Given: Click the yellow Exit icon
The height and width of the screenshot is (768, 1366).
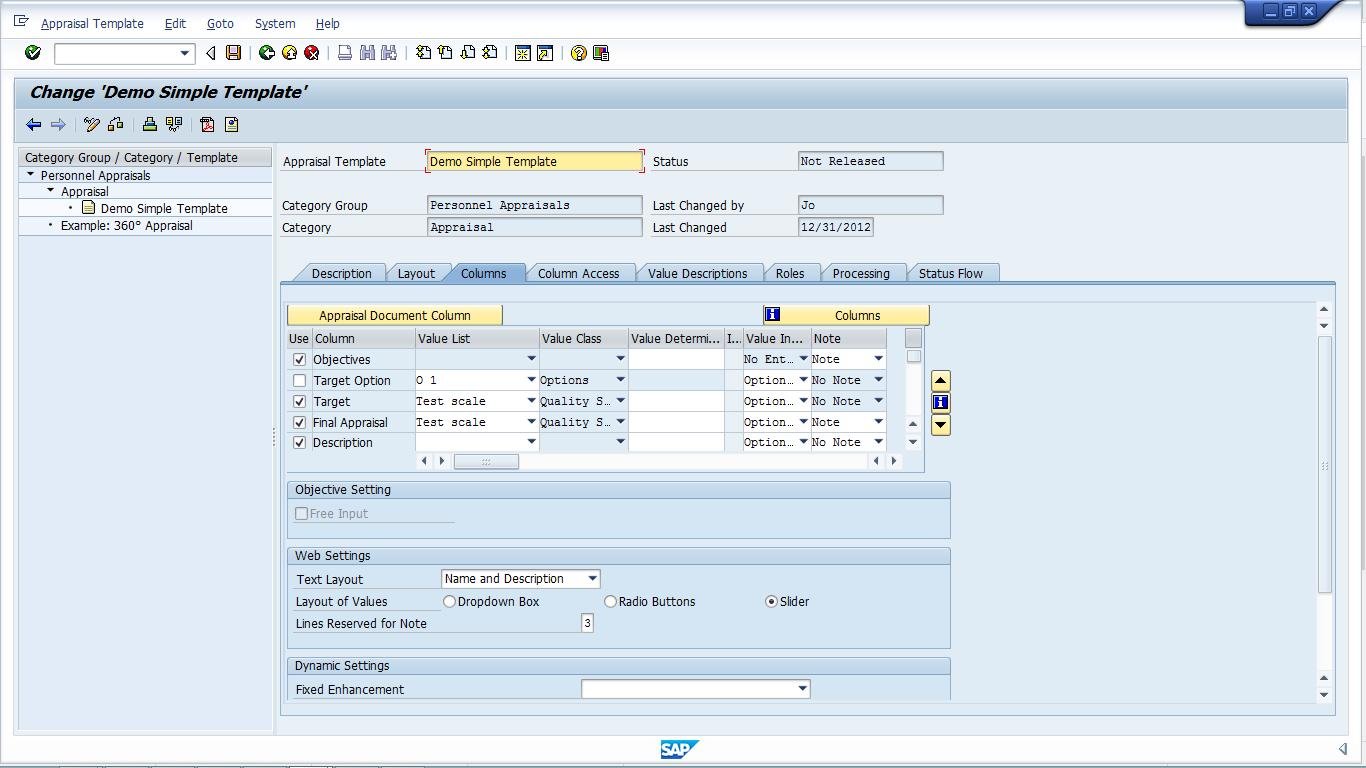Looking at the screenshot, I should click(289, 53).
